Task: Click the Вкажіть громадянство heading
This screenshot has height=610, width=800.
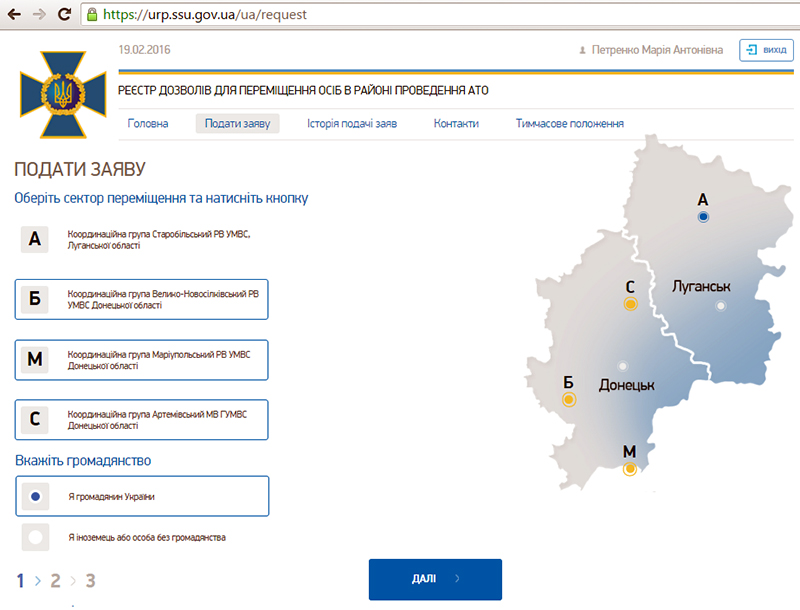Action: 83,461
